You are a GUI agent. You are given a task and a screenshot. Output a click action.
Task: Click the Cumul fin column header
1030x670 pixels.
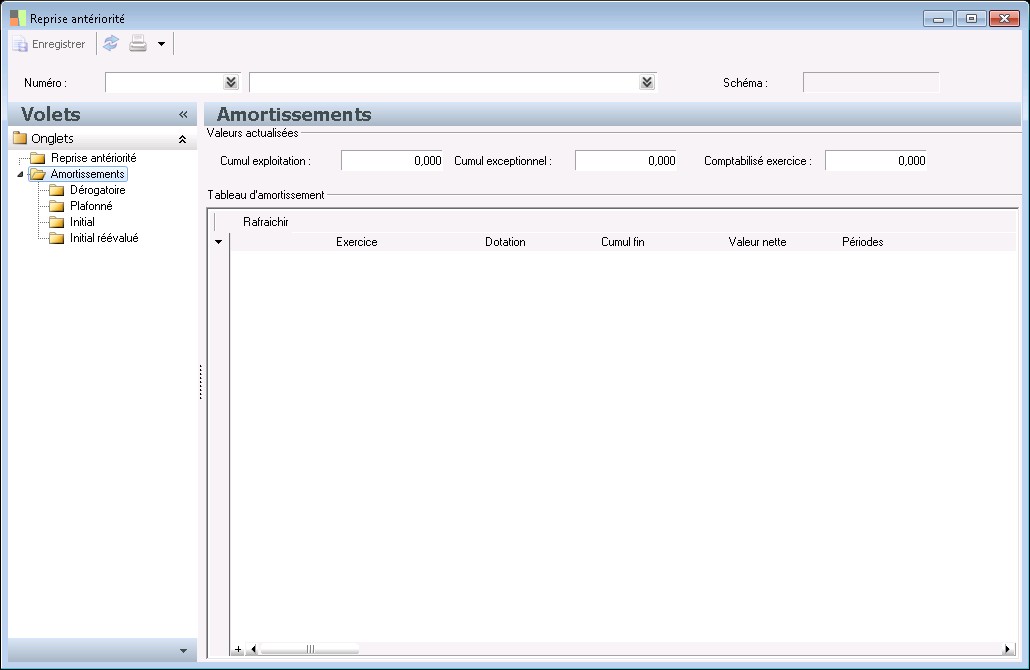tap(623, 242)
